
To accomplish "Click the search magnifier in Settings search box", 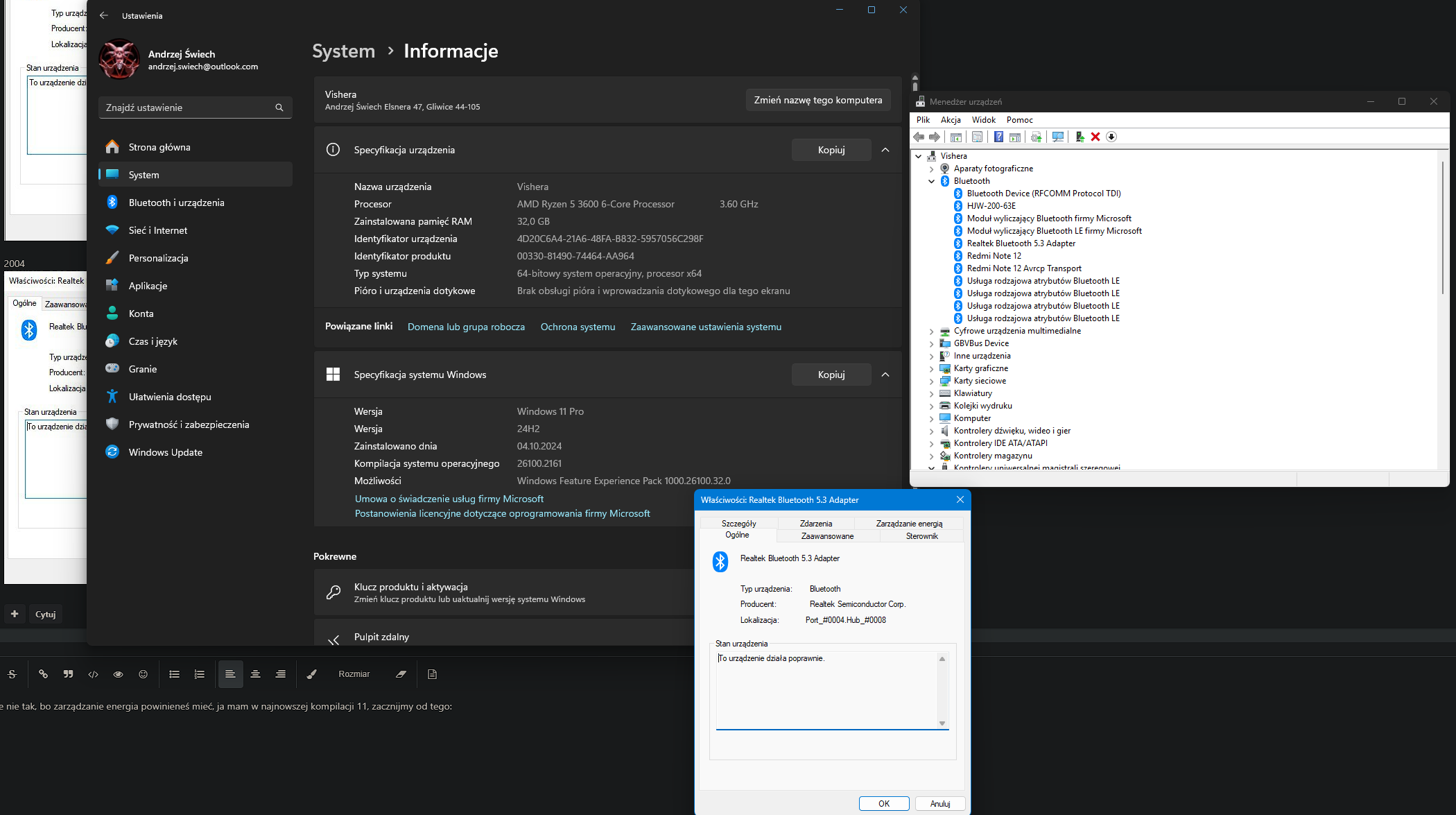I will click(x=279, y=108).
